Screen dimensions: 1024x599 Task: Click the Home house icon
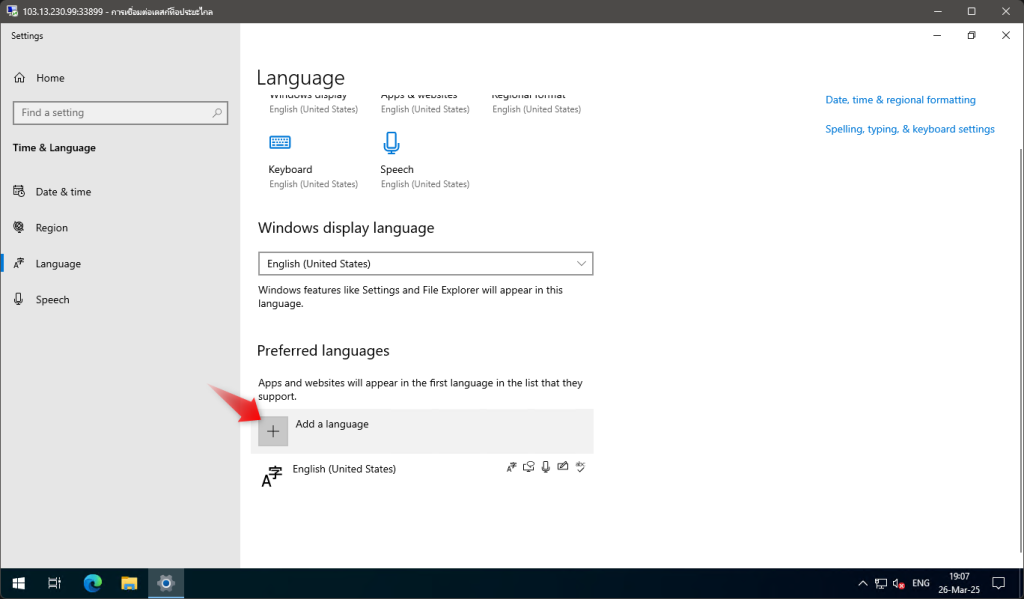click(x=20, y=78)
